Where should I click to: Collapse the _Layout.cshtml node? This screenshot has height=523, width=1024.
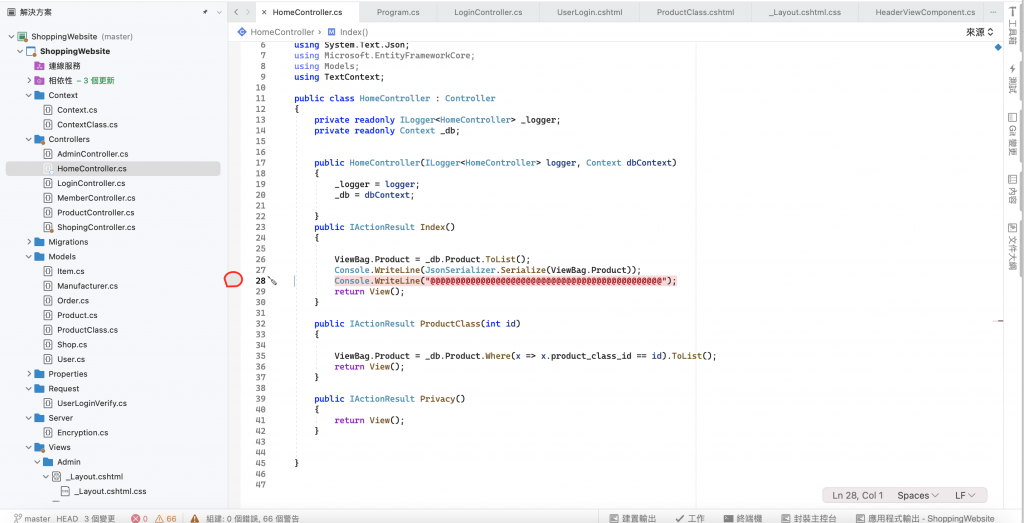pyautogui.click(x=46, y=477)
